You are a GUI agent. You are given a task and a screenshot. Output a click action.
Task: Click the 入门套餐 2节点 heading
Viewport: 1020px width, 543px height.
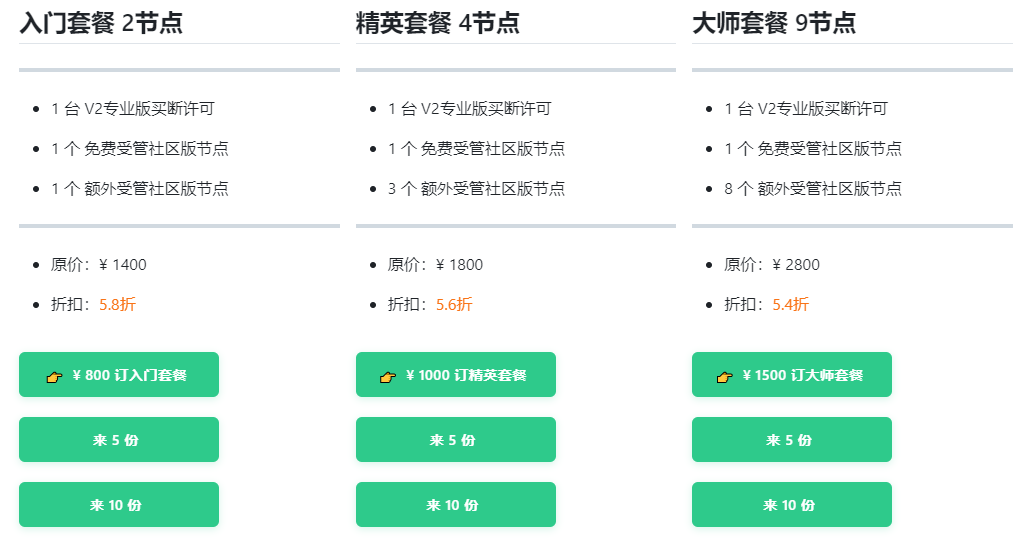pos(101,23)
